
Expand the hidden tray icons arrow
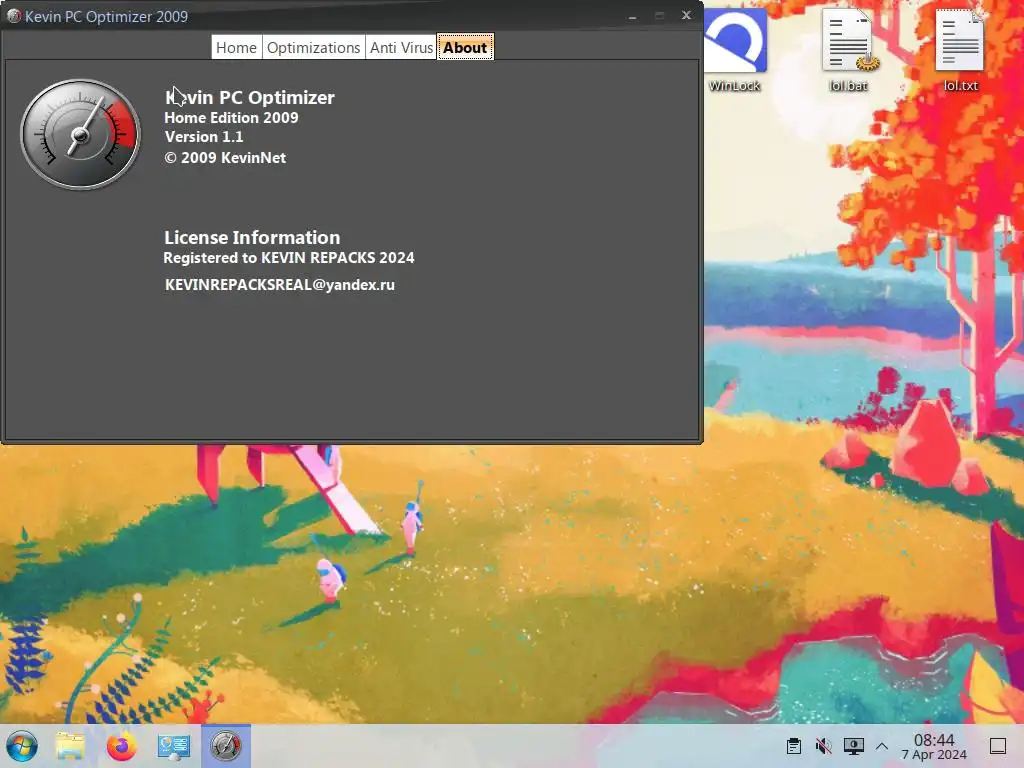(x=882, y=746)
